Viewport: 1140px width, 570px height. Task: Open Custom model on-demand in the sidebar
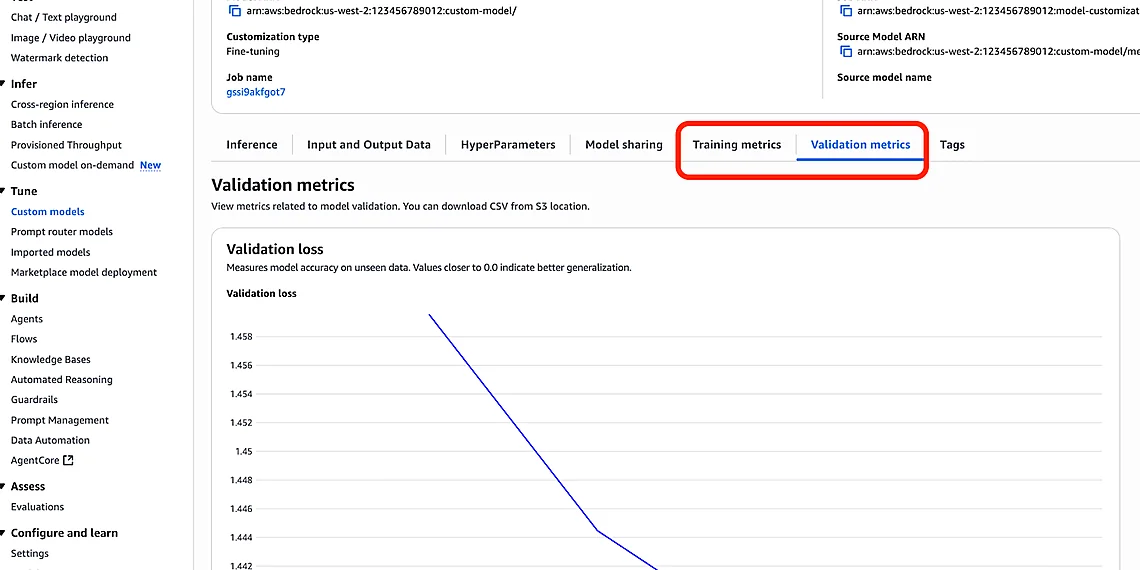[72, 166]
